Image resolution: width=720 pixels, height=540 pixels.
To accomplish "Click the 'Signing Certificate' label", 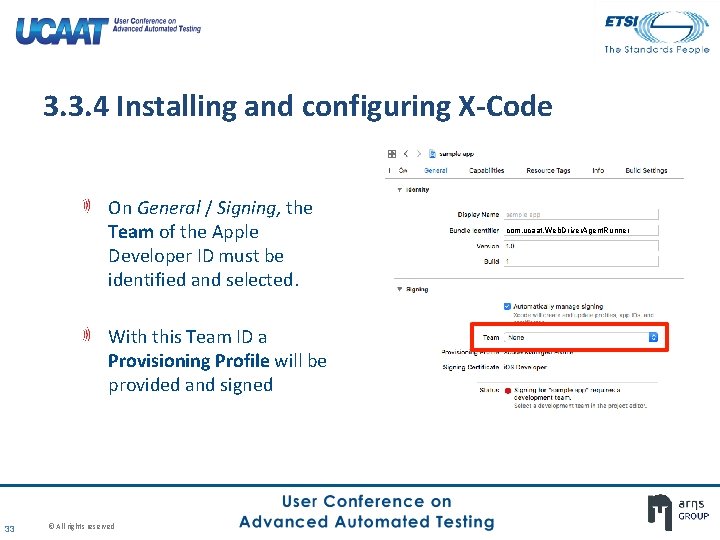I will point(471,367).
